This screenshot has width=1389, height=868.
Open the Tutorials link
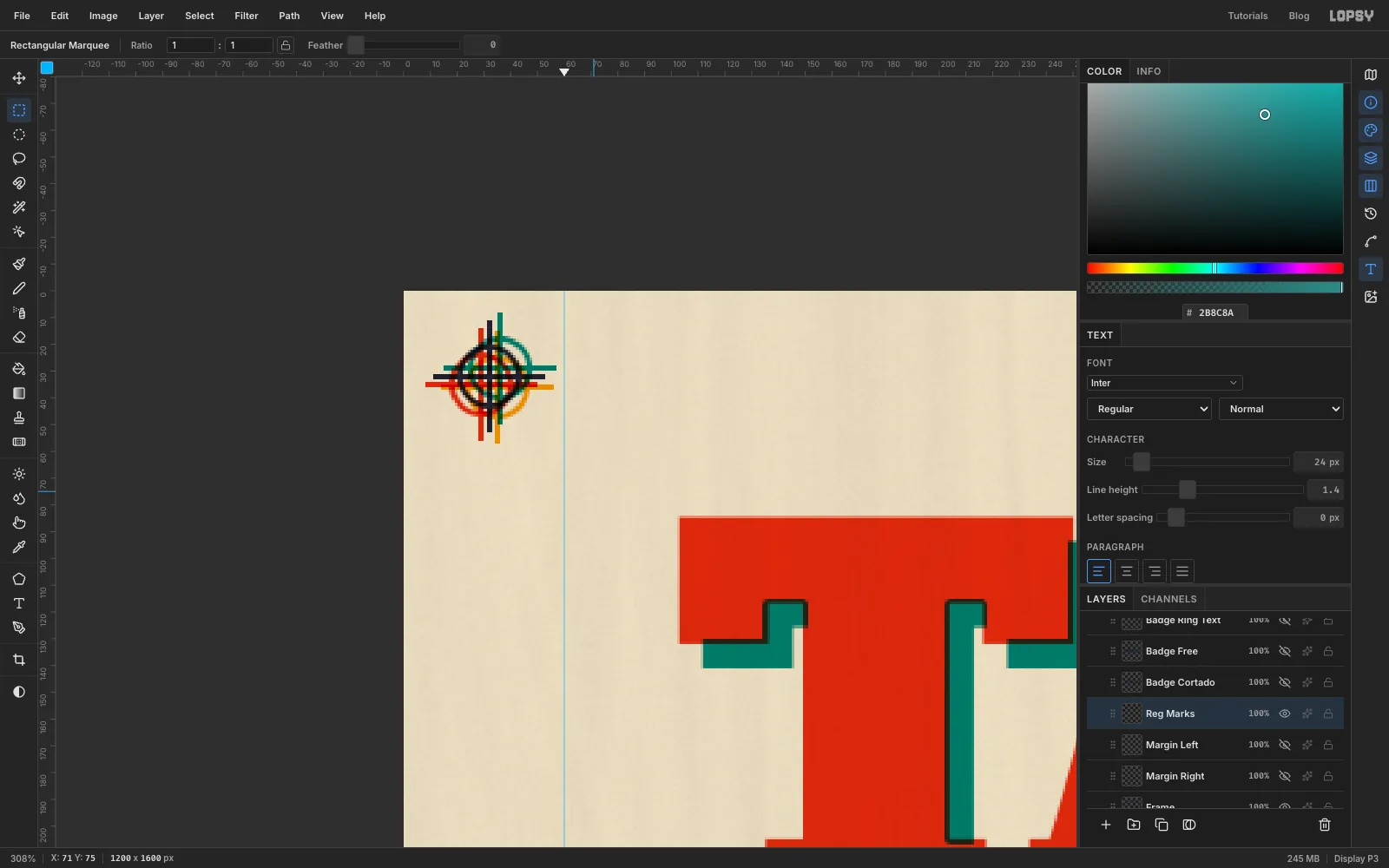(x=1247, y=16)
